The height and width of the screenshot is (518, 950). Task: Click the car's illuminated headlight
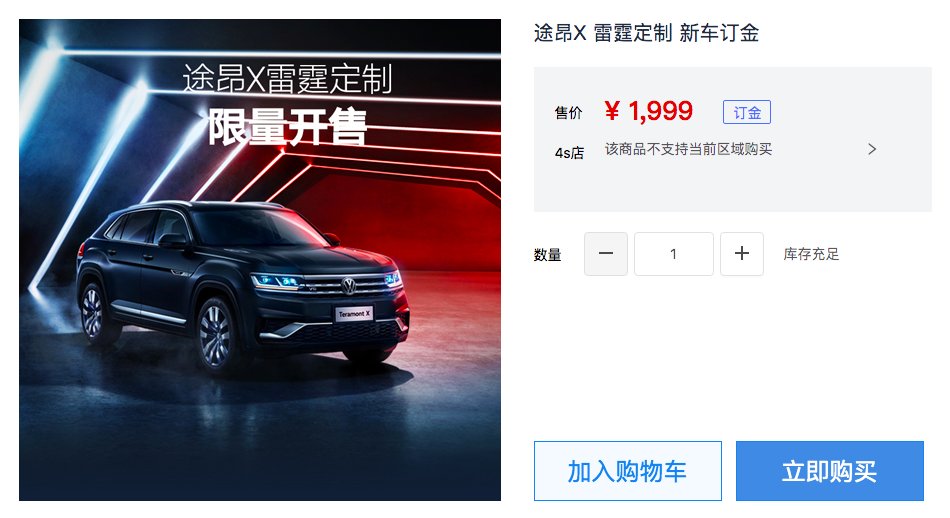276,281
